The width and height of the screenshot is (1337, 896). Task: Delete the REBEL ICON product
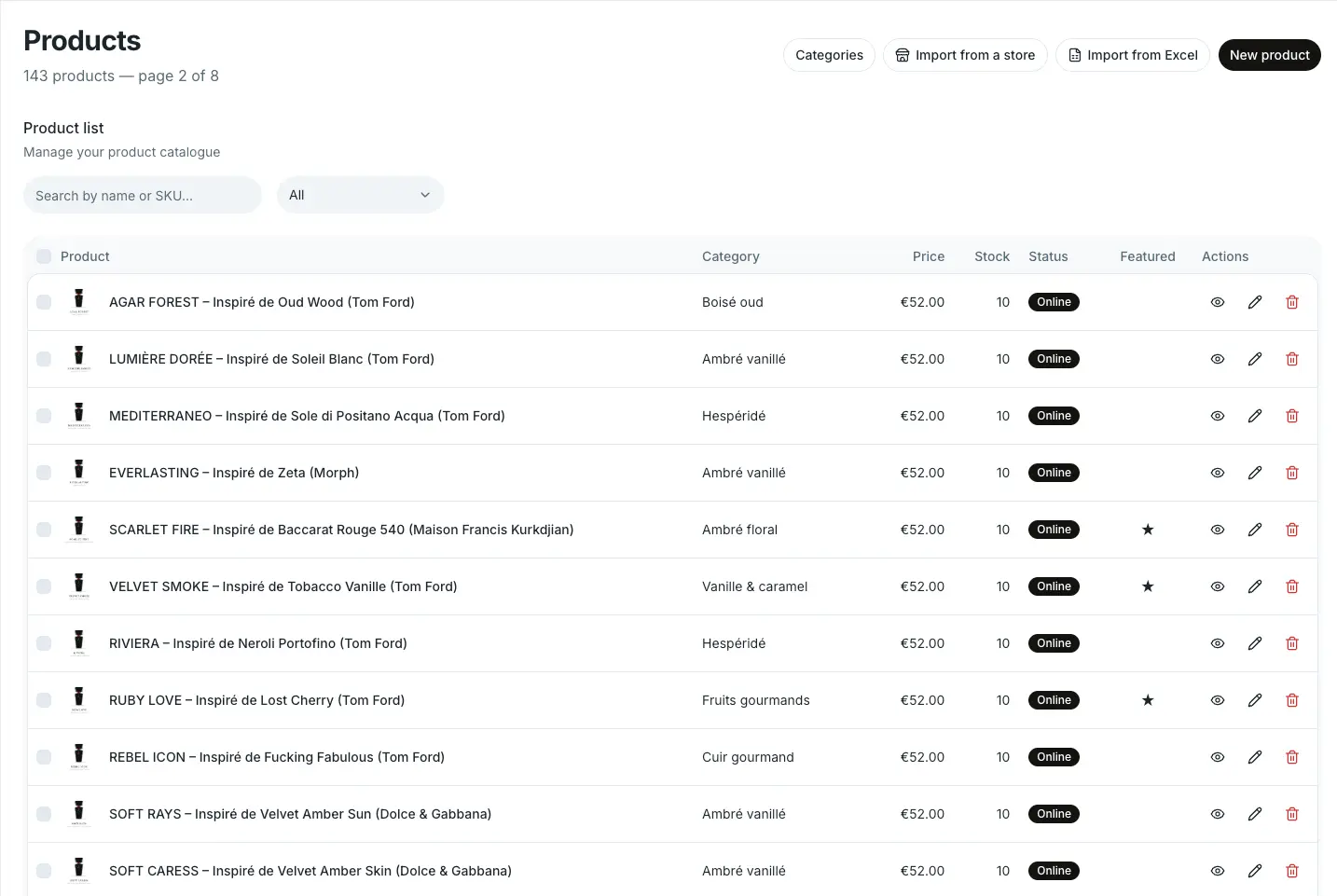click(1292, 757)
